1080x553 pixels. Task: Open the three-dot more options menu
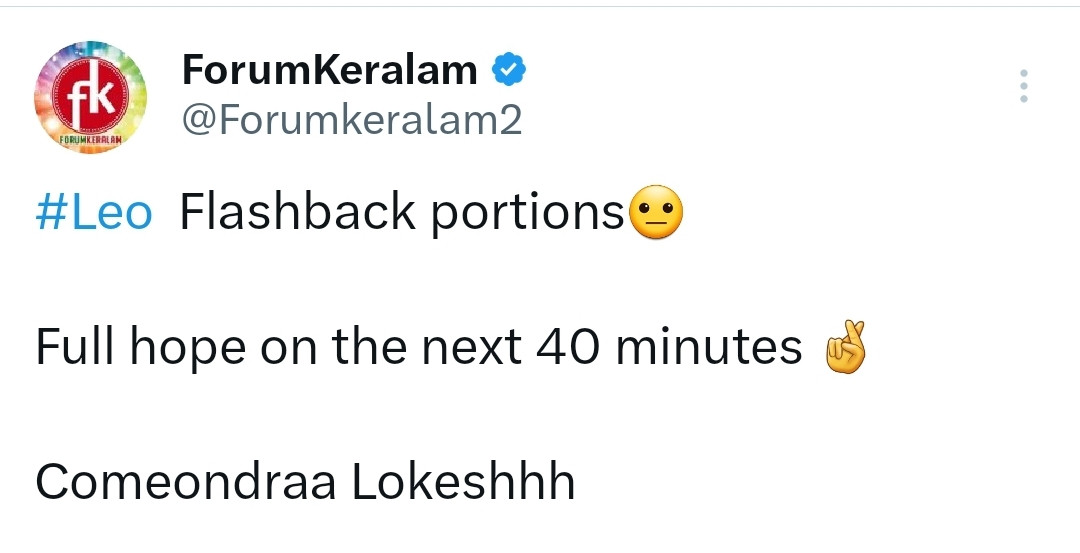[x=1022, y=87]
